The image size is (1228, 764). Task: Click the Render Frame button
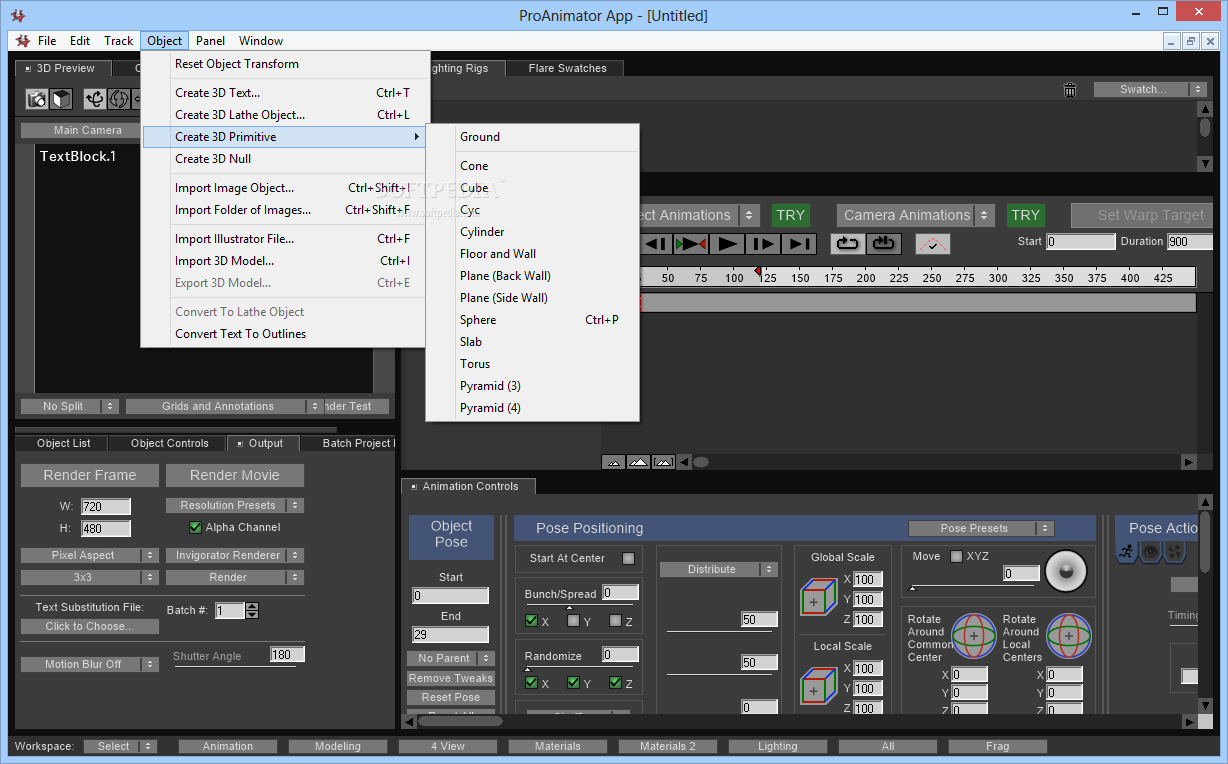coord(89,475)
